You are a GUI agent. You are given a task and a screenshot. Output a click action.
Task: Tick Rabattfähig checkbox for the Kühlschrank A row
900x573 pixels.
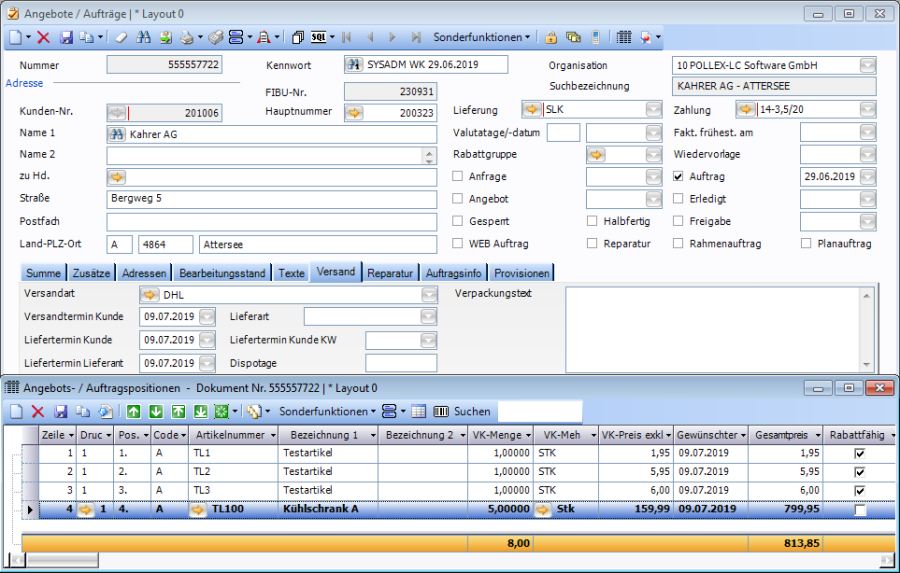[859, 510]
